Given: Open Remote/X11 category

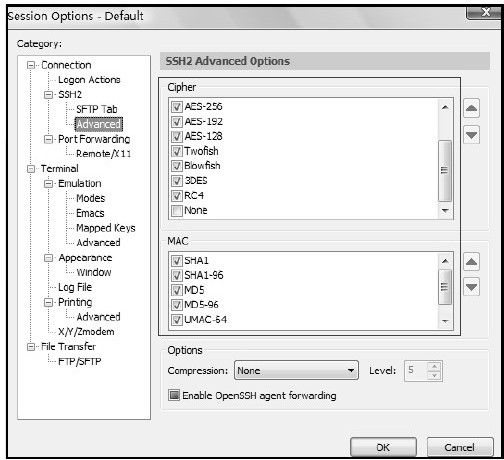Looking at the screenshot, I should [x=103, y=154].
